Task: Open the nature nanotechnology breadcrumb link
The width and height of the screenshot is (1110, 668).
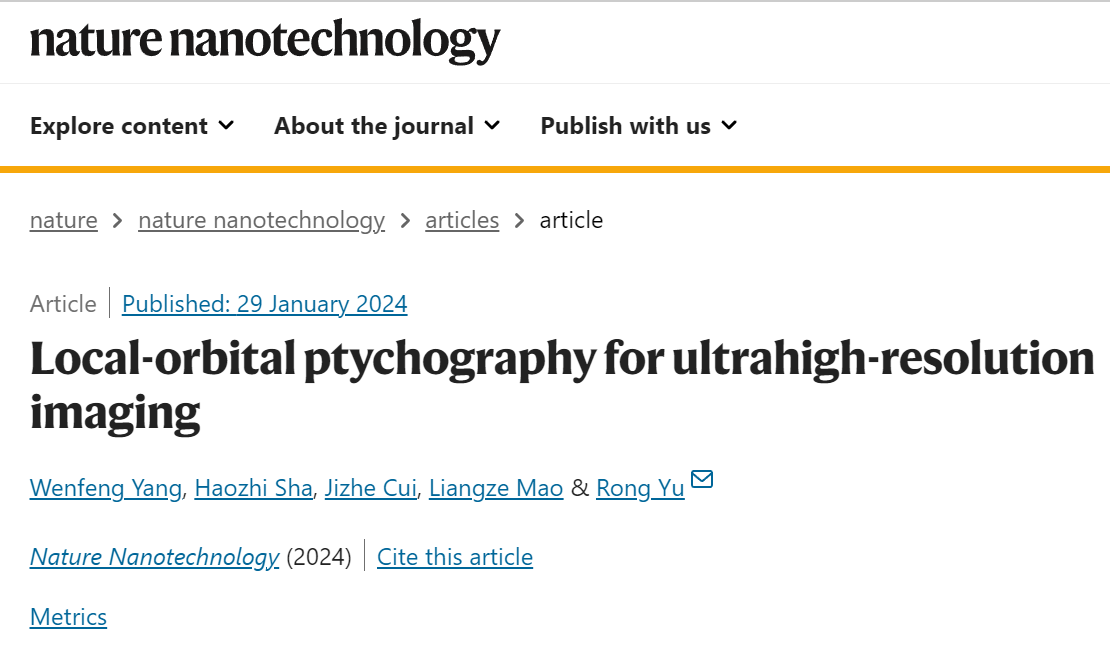Action: coord(261,220)
